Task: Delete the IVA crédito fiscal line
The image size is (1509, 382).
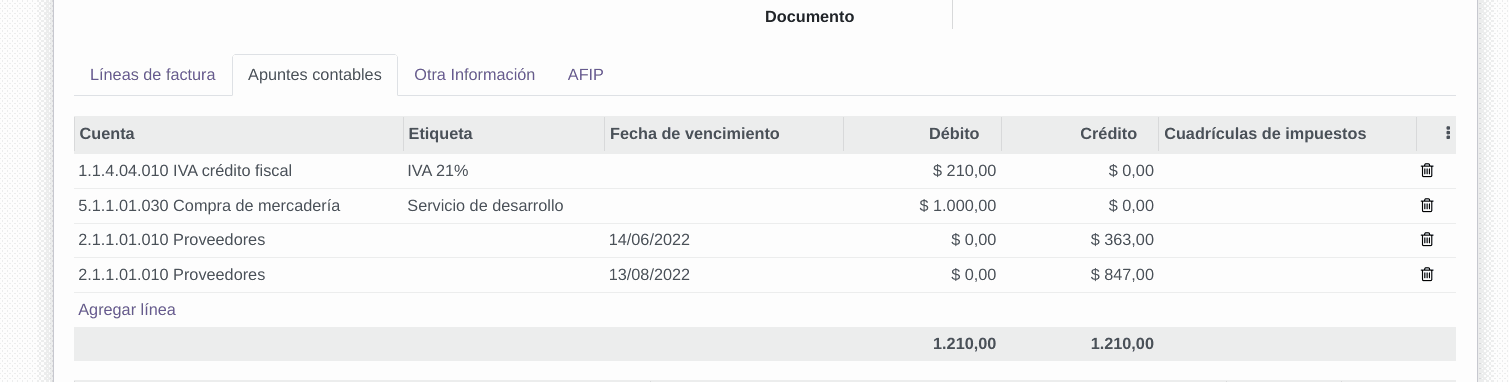Action: 1427,171
